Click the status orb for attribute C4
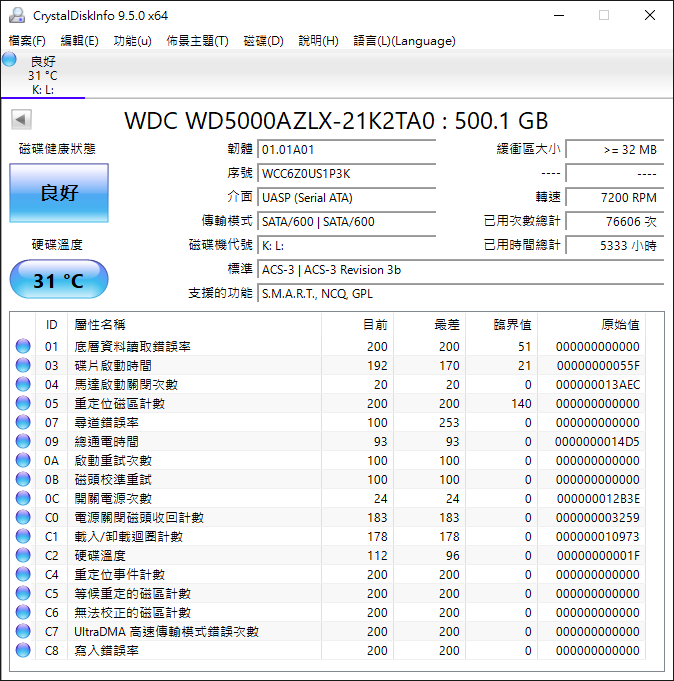The height and width of the screenshot is (681, 674). click(x=23, y=574)
